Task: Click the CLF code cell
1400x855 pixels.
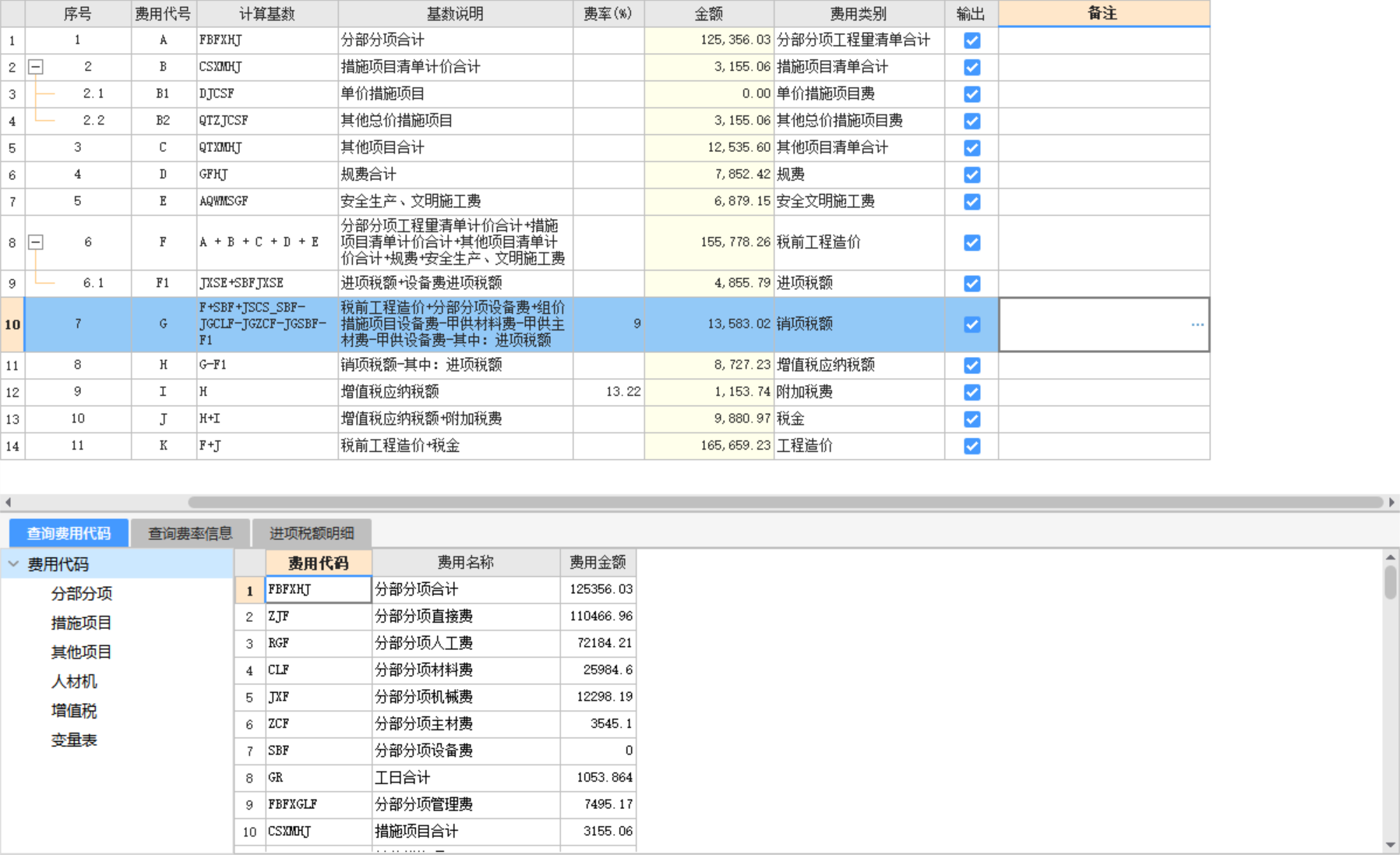Action: pyautogui.click(x=318, y=670)
